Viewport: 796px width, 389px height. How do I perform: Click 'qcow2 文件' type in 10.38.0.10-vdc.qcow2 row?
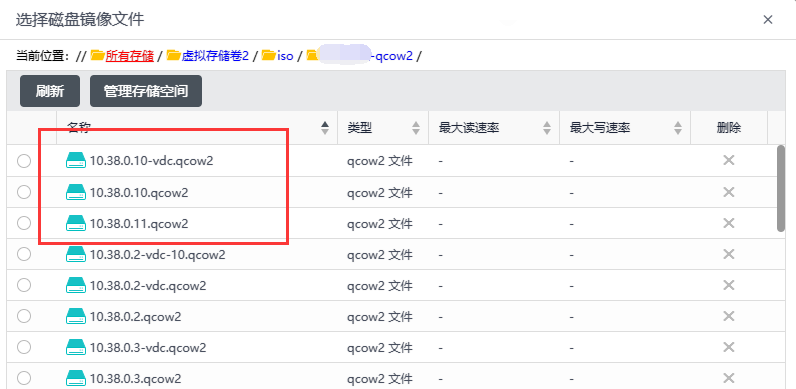[x=380, y=161]
